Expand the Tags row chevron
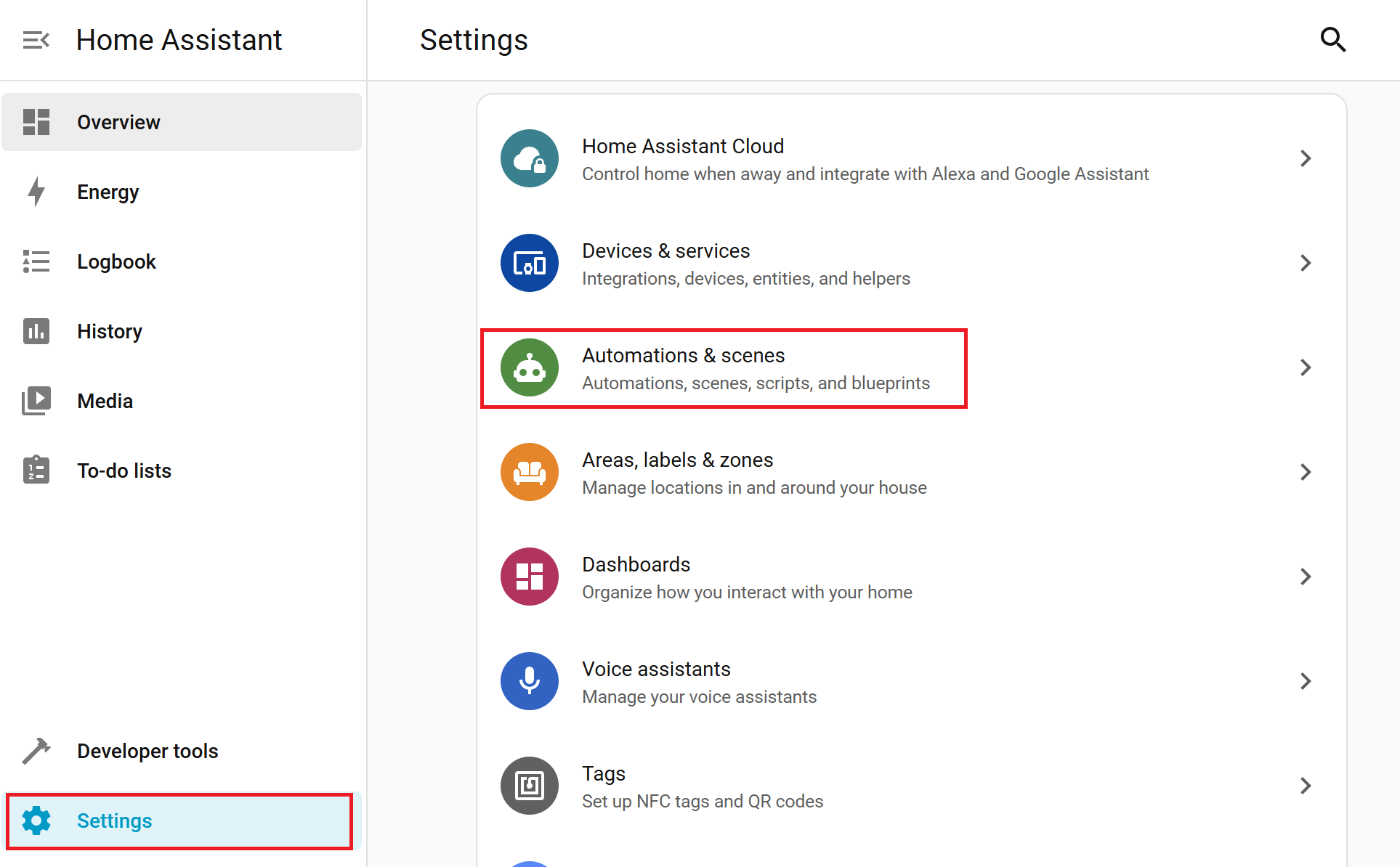 1306,786
